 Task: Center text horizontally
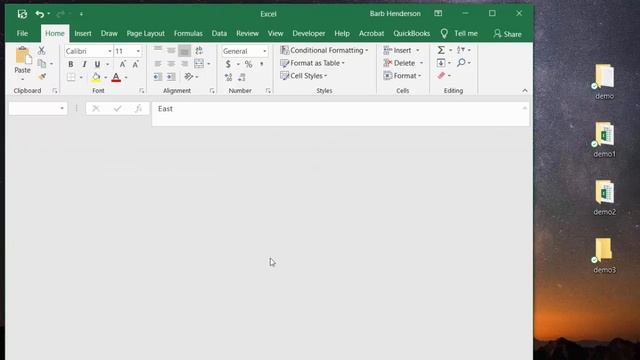[171, 64]
